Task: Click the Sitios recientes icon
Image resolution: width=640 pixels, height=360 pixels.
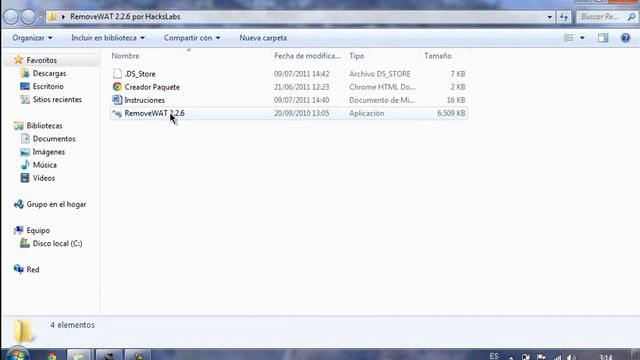Action: tap(25, 99)
